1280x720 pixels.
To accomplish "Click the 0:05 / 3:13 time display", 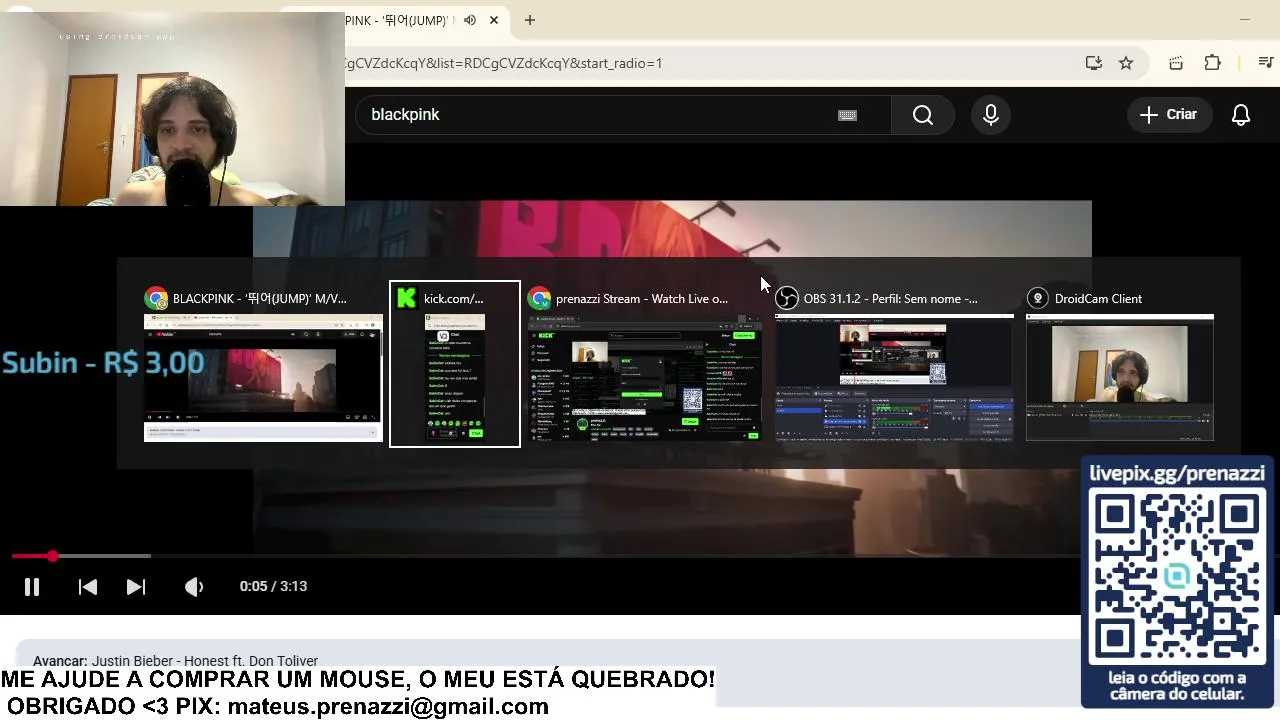I will pos(273,587).
